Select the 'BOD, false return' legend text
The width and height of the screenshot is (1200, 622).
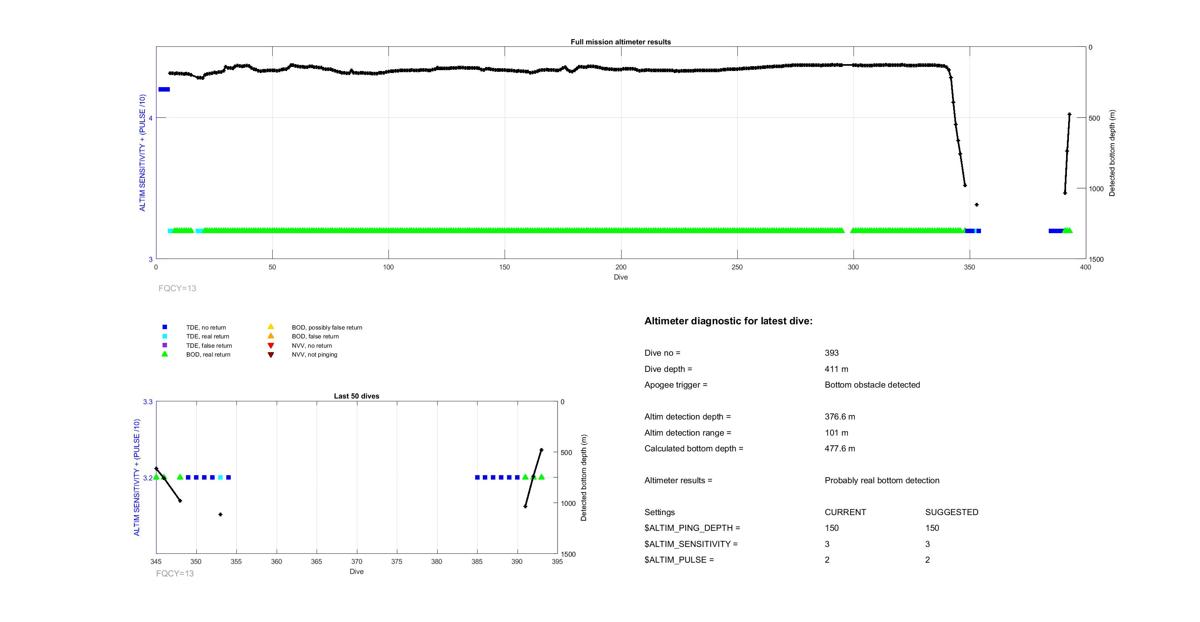(x=315, y=336)
